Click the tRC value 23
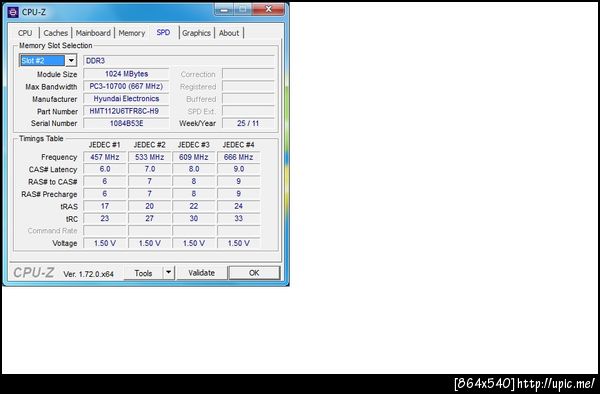This screenshot has width=600, height=394. tap(104, 218)
